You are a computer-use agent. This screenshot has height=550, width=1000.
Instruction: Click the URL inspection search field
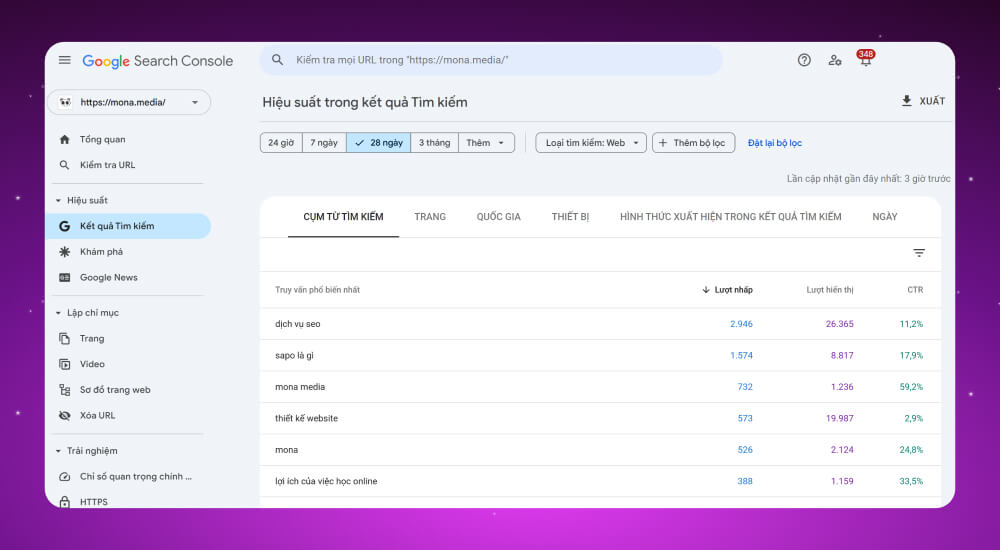491,60
